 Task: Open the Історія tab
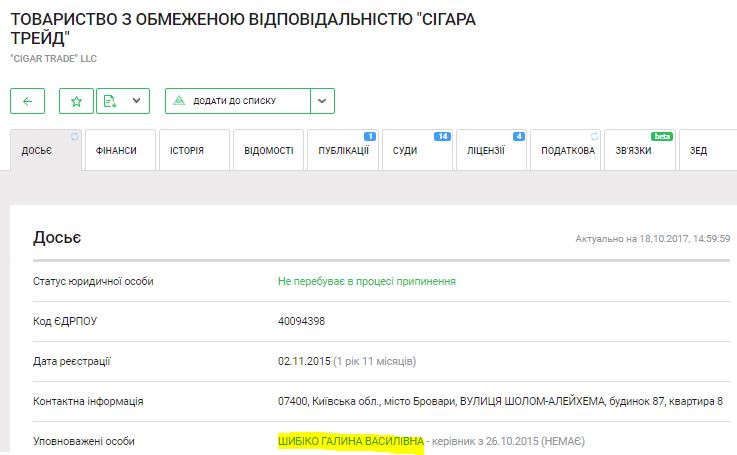point(187,151)
